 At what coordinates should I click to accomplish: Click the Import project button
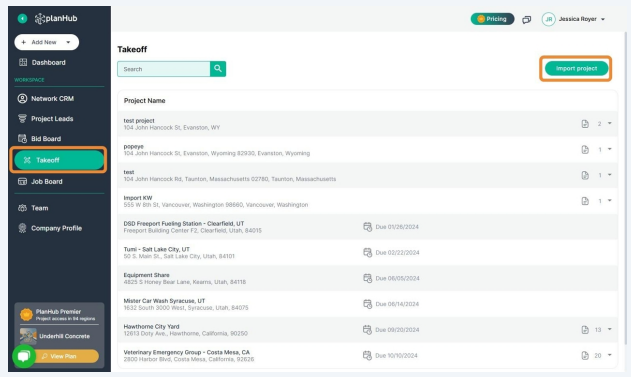(576, 68)
